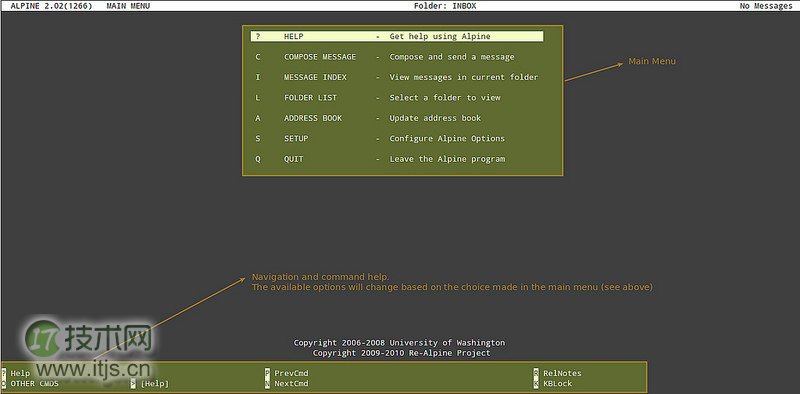This screenshot has height=394, width=800.
Task: Click the University of Washington copyright line
Action: pos(399,342)
